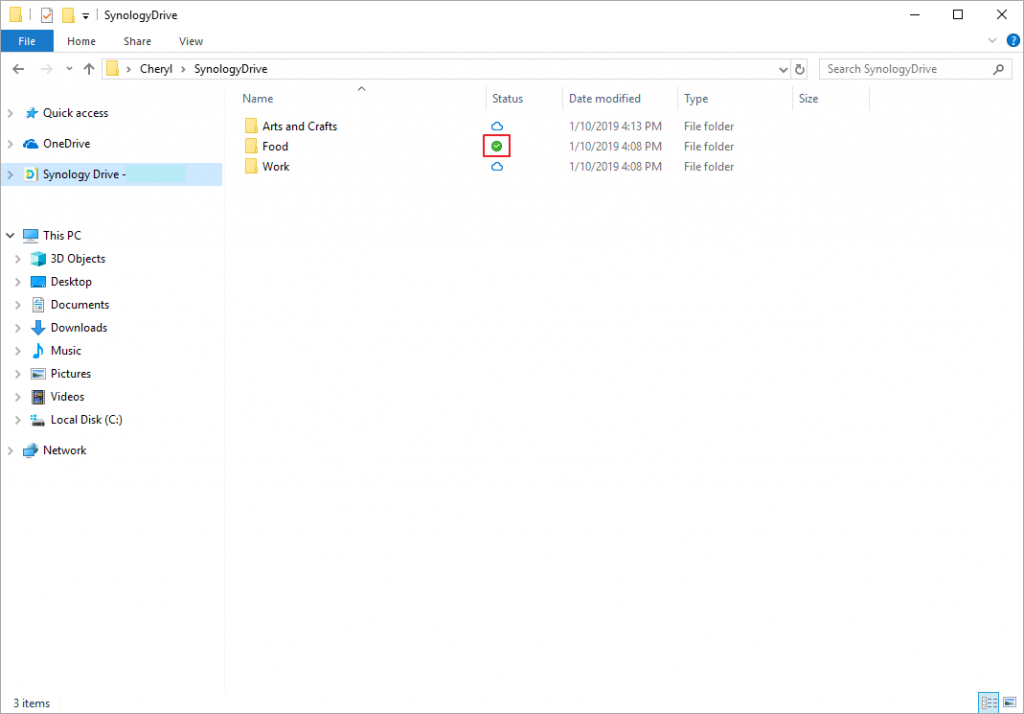Image resolution: width=1024 pixels, height=714 pixels.
Task: Click the 1/10/2019 4:13 PM date cell
Action: coord(615,126)
